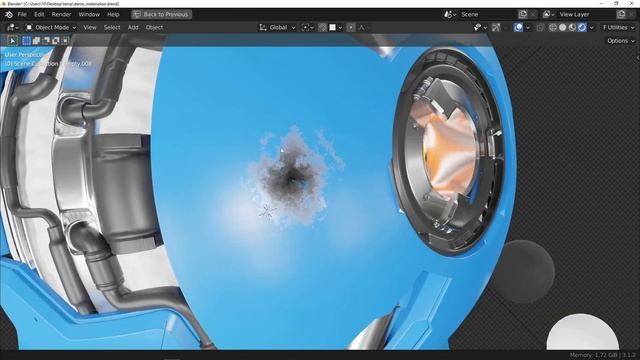
Task: Open shading options dropdown arrow
Action: [591, 27]
